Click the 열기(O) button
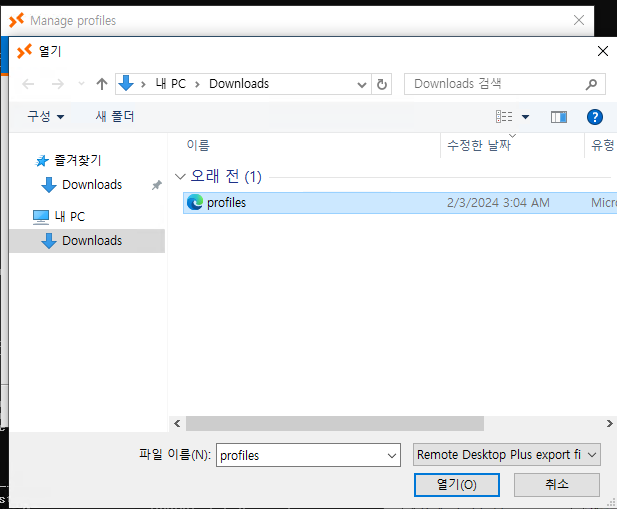Screen dimensions: 617x509 click(457, 485)
